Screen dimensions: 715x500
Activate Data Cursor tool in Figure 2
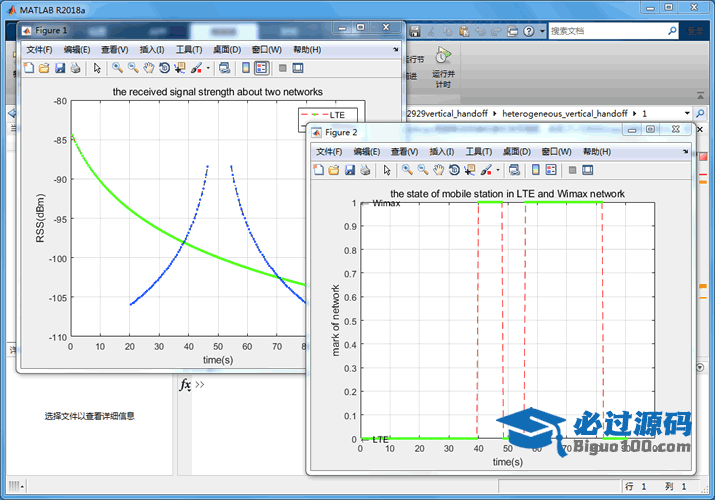[469, 170]
